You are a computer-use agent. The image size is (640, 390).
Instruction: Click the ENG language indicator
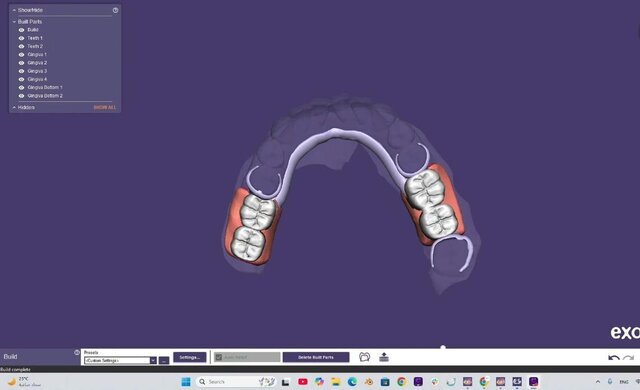click(x=624, y=382)
